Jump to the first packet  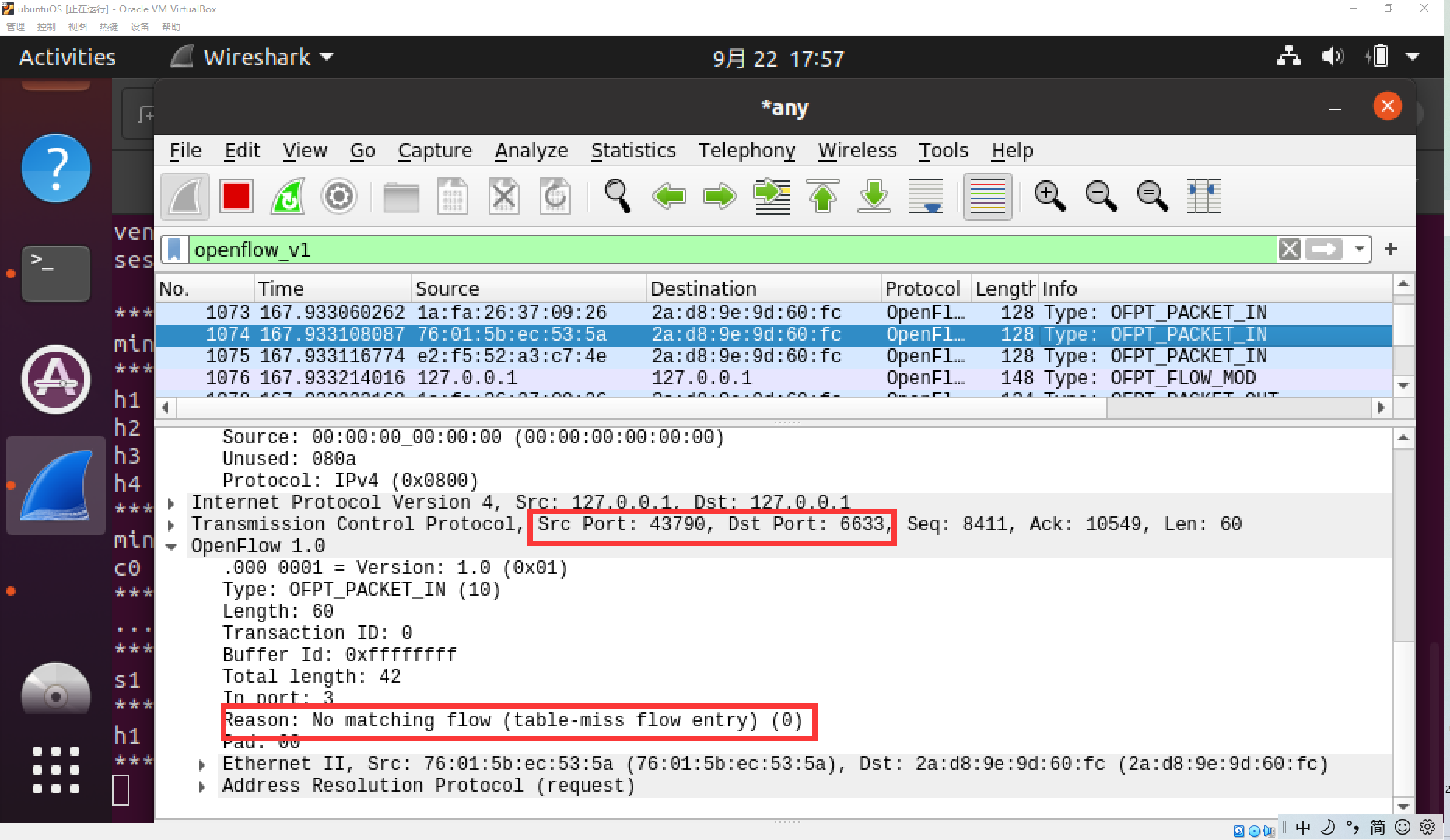coord(823,197)
